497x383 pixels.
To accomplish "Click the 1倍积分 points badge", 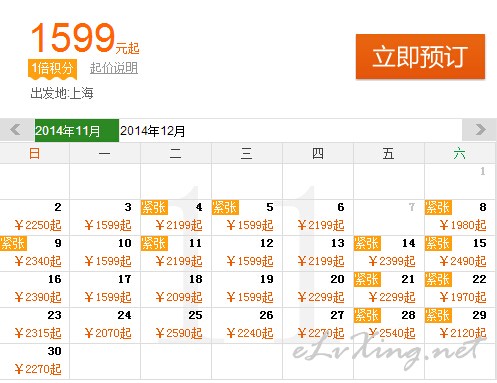I will click(52, 69).
